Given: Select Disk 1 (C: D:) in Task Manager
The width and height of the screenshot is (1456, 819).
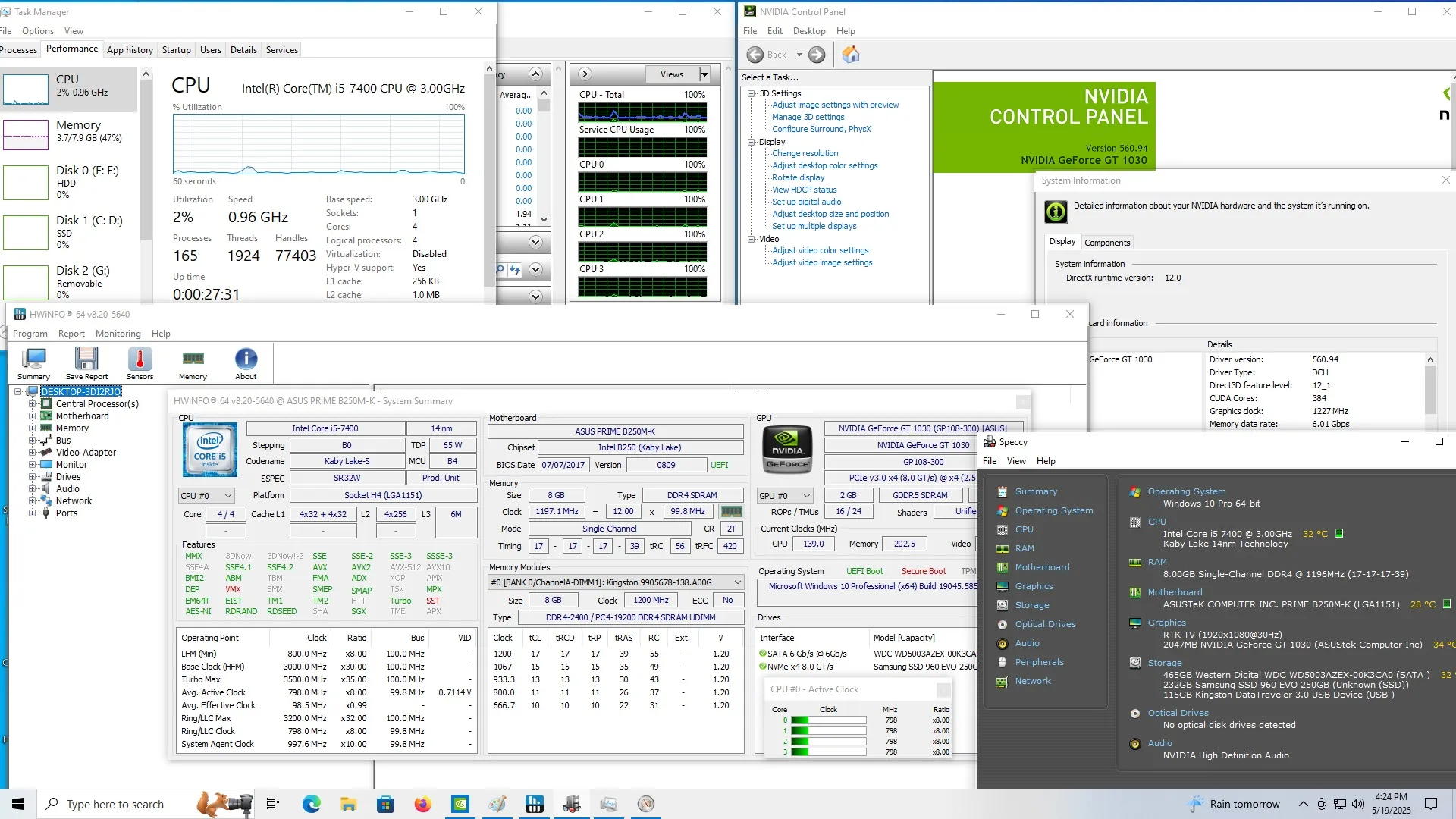Looking at the screenshot, I should (x=70, y=232).
